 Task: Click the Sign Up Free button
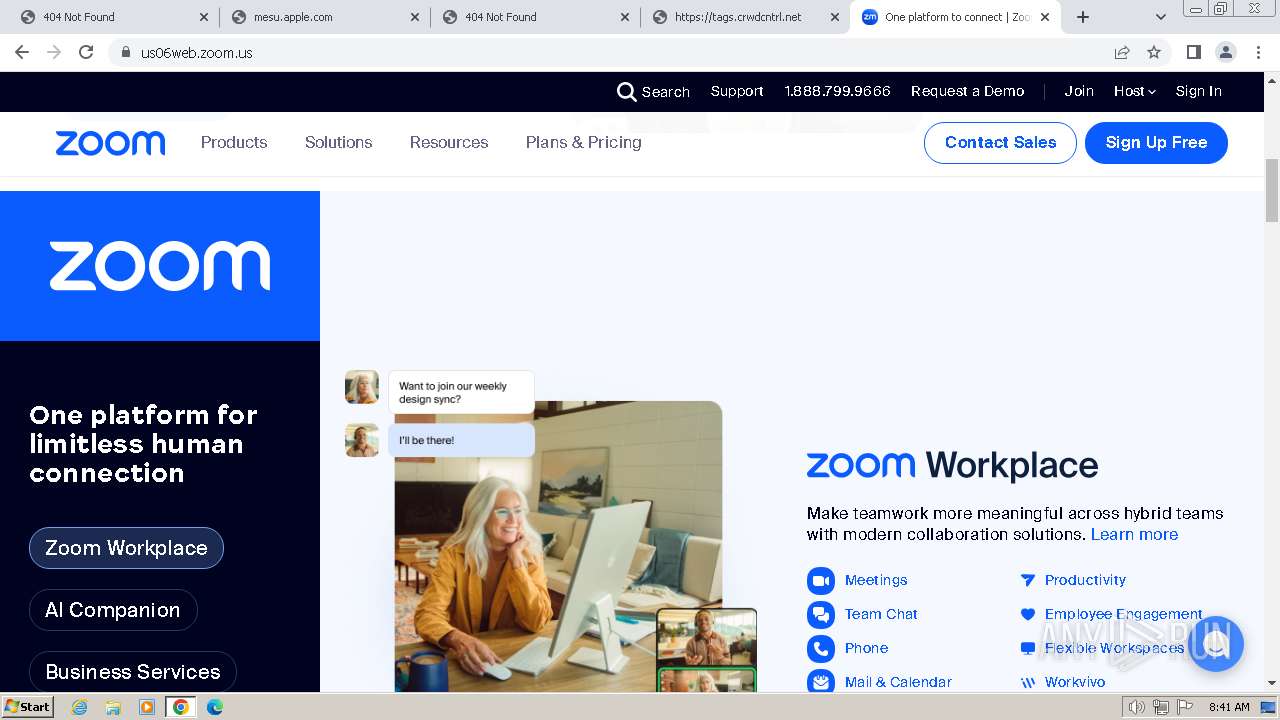(x=1156, y=143)
